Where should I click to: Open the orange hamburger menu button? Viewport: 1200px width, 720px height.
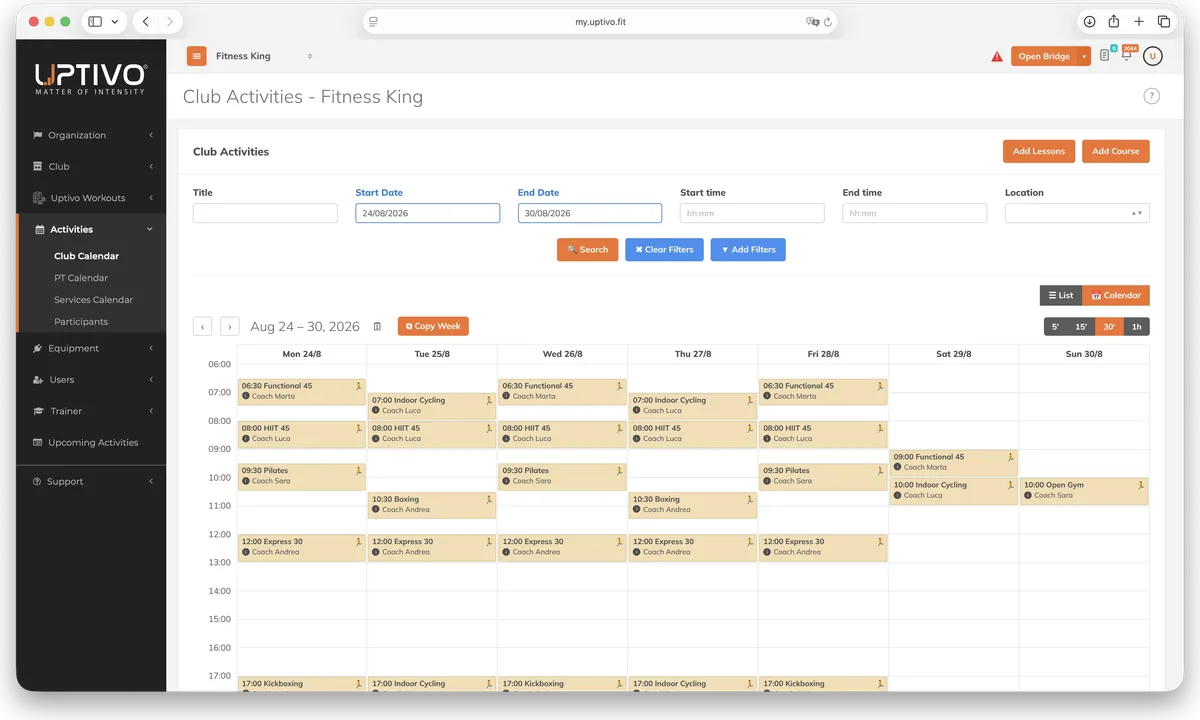pyautogui.click(x=196, y=56)
